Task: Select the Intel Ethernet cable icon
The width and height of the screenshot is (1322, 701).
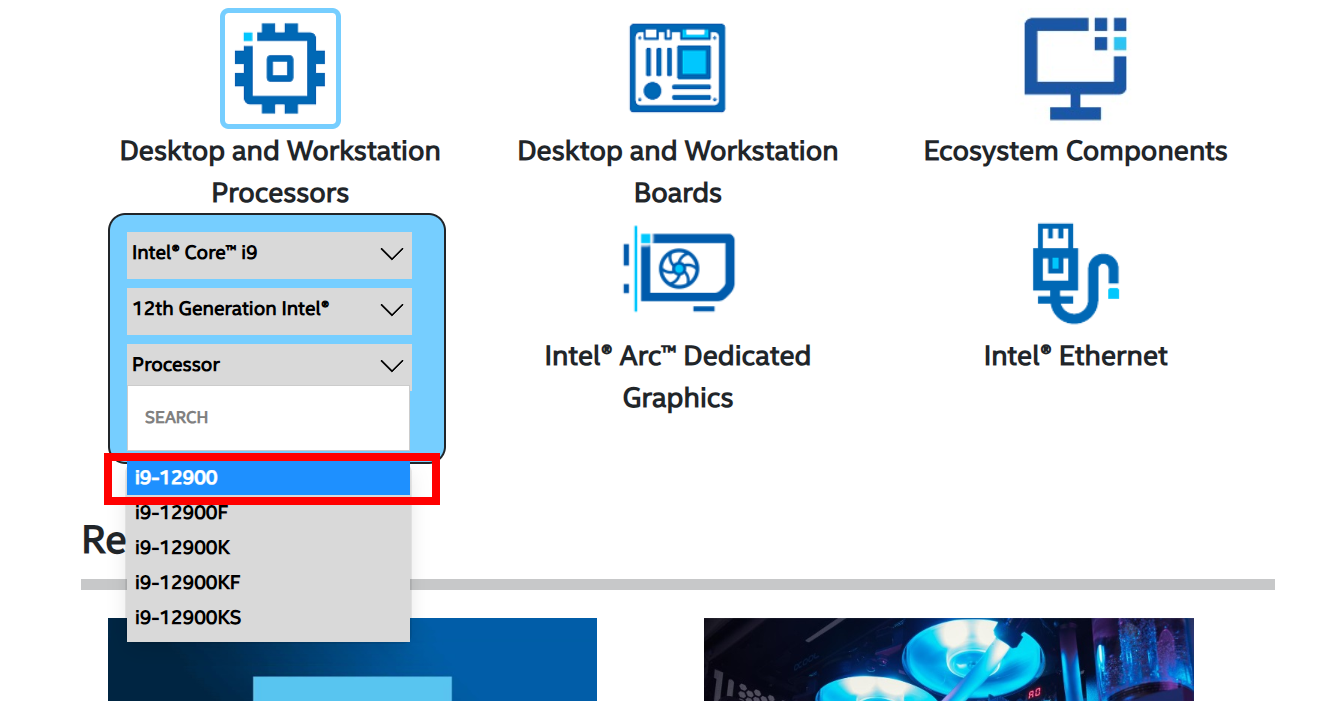Action: (1075, 273)
